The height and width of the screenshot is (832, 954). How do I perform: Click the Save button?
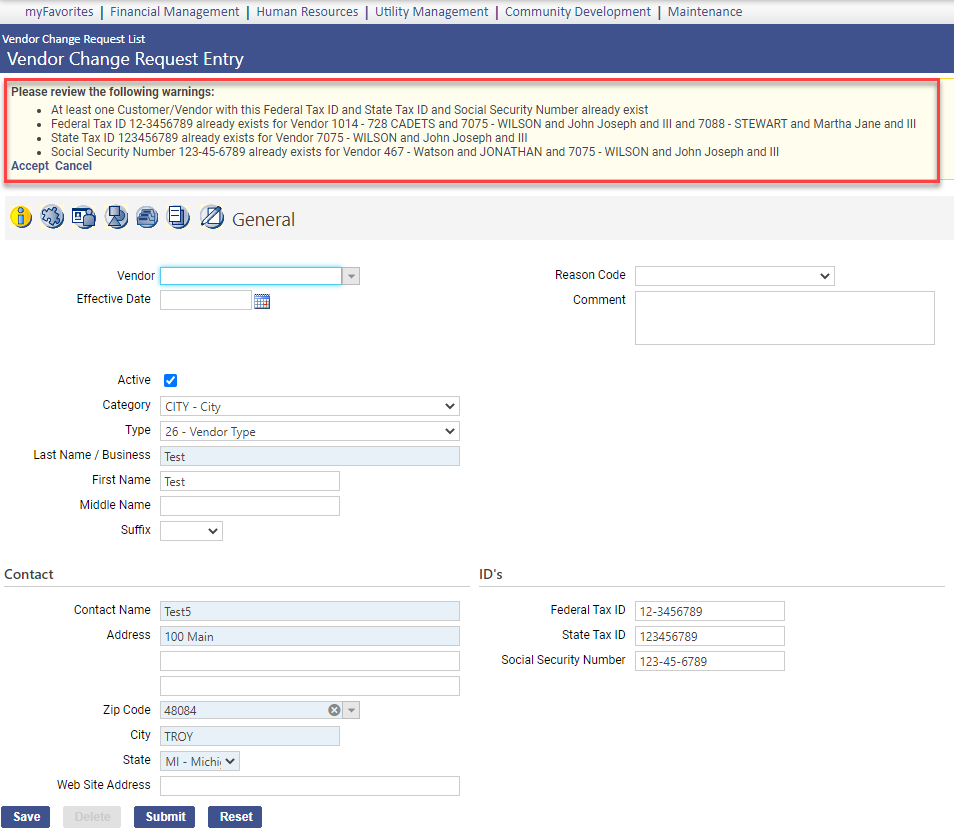pyautogui.click(x=27, y=817)
